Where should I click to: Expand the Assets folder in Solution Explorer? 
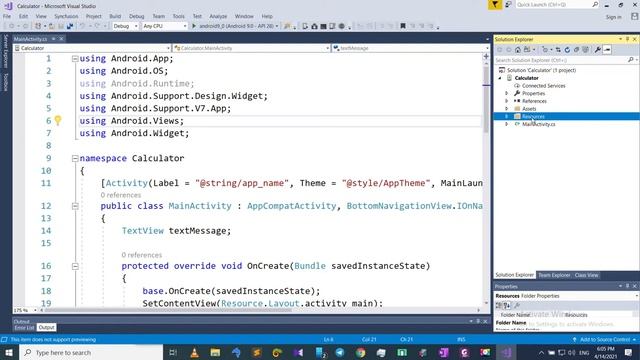[507, 109]
